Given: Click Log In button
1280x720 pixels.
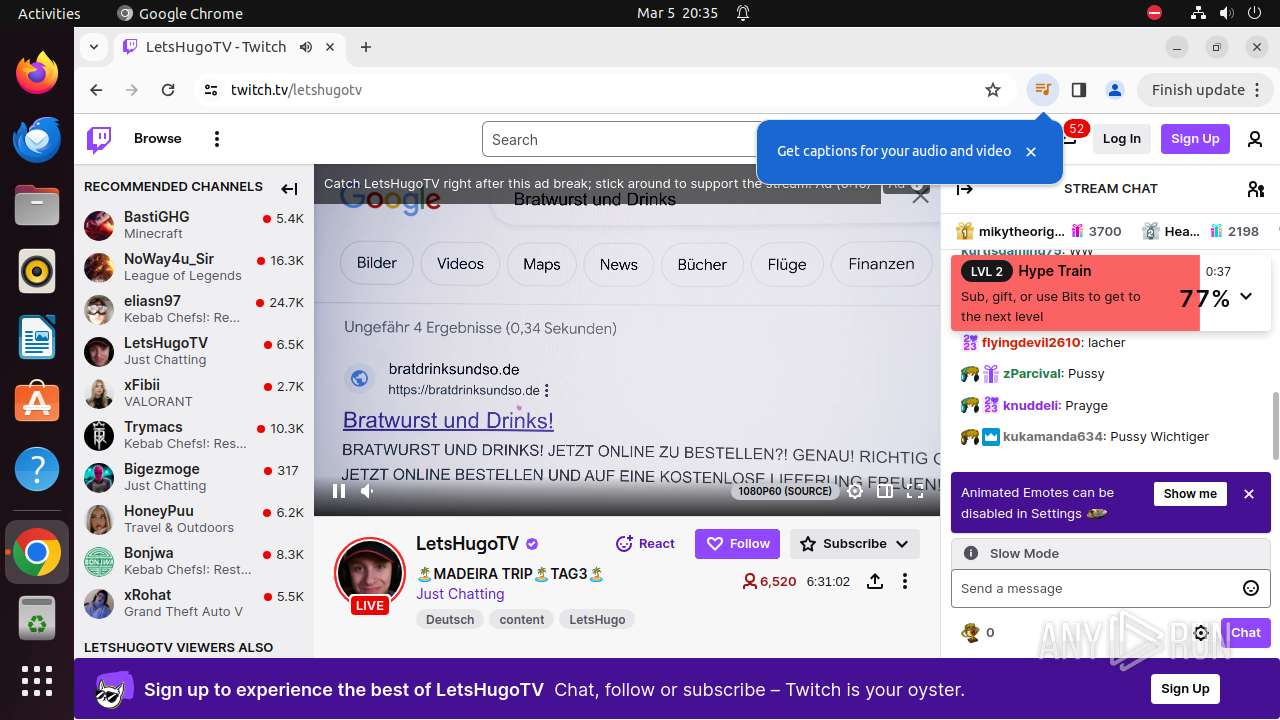Looking at the screenshot, I should click(x=1121, y=139).
